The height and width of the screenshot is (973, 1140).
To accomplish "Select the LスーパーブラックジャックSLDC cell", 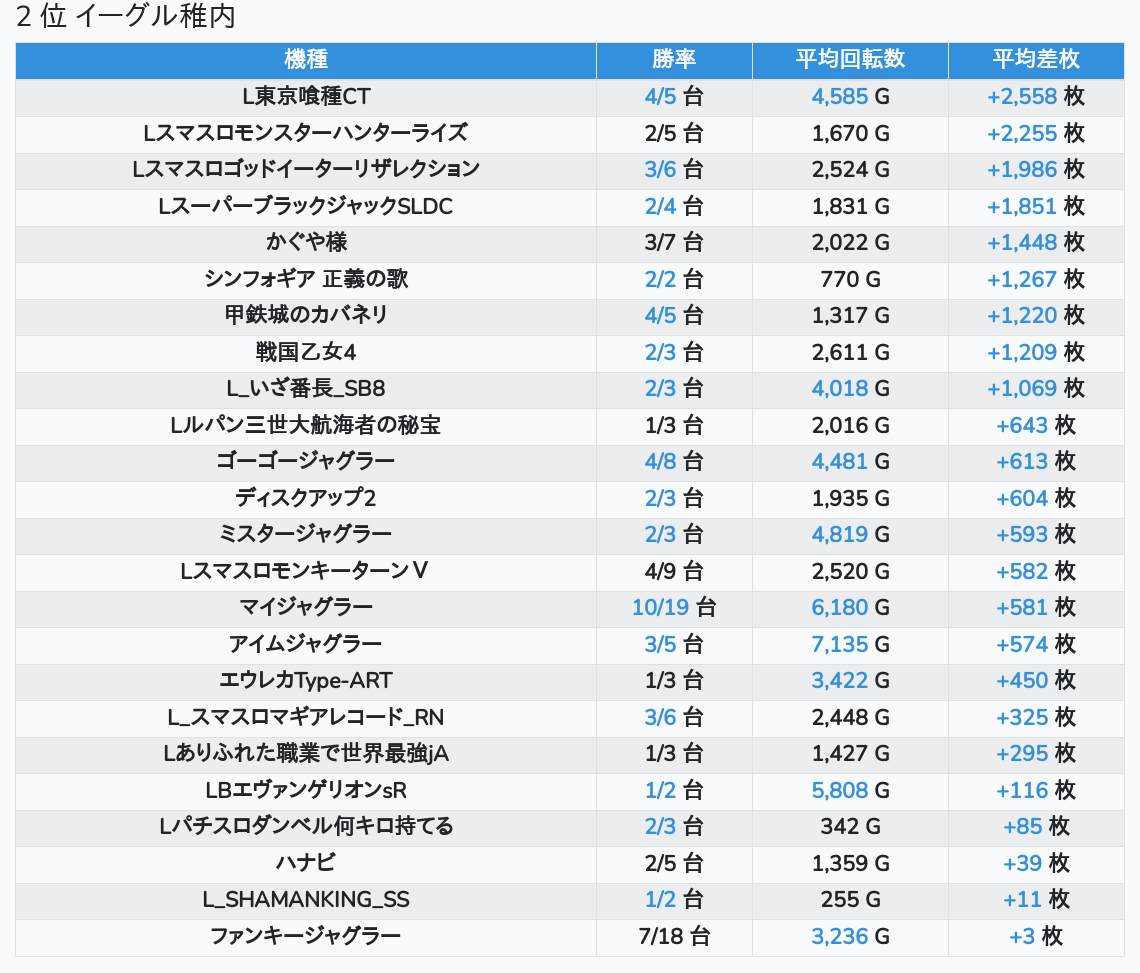I will pyautogui.click(x=306, y=207).
